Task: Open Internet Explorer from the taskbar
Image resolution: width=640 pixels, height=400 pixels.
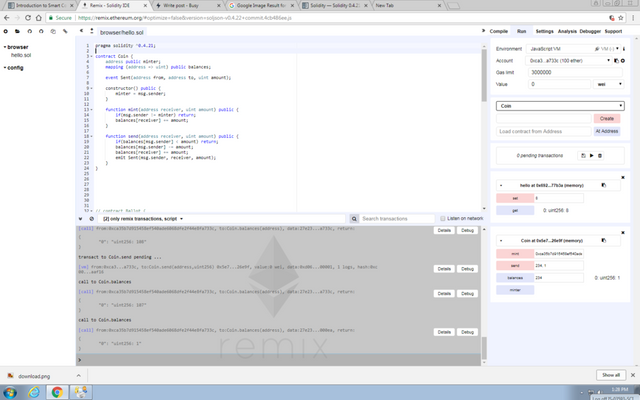Action: [34, 392]
